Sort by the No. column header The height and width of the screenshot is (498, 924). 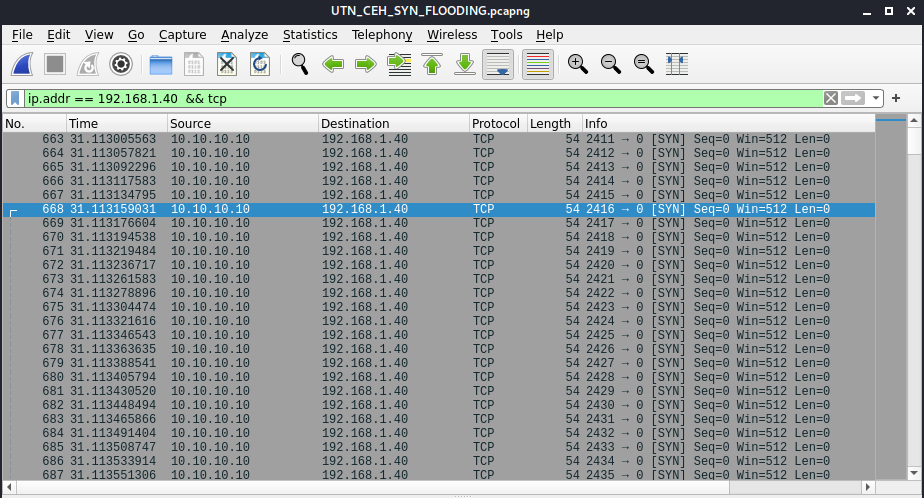pyautogui.click(x=34, y=124)
